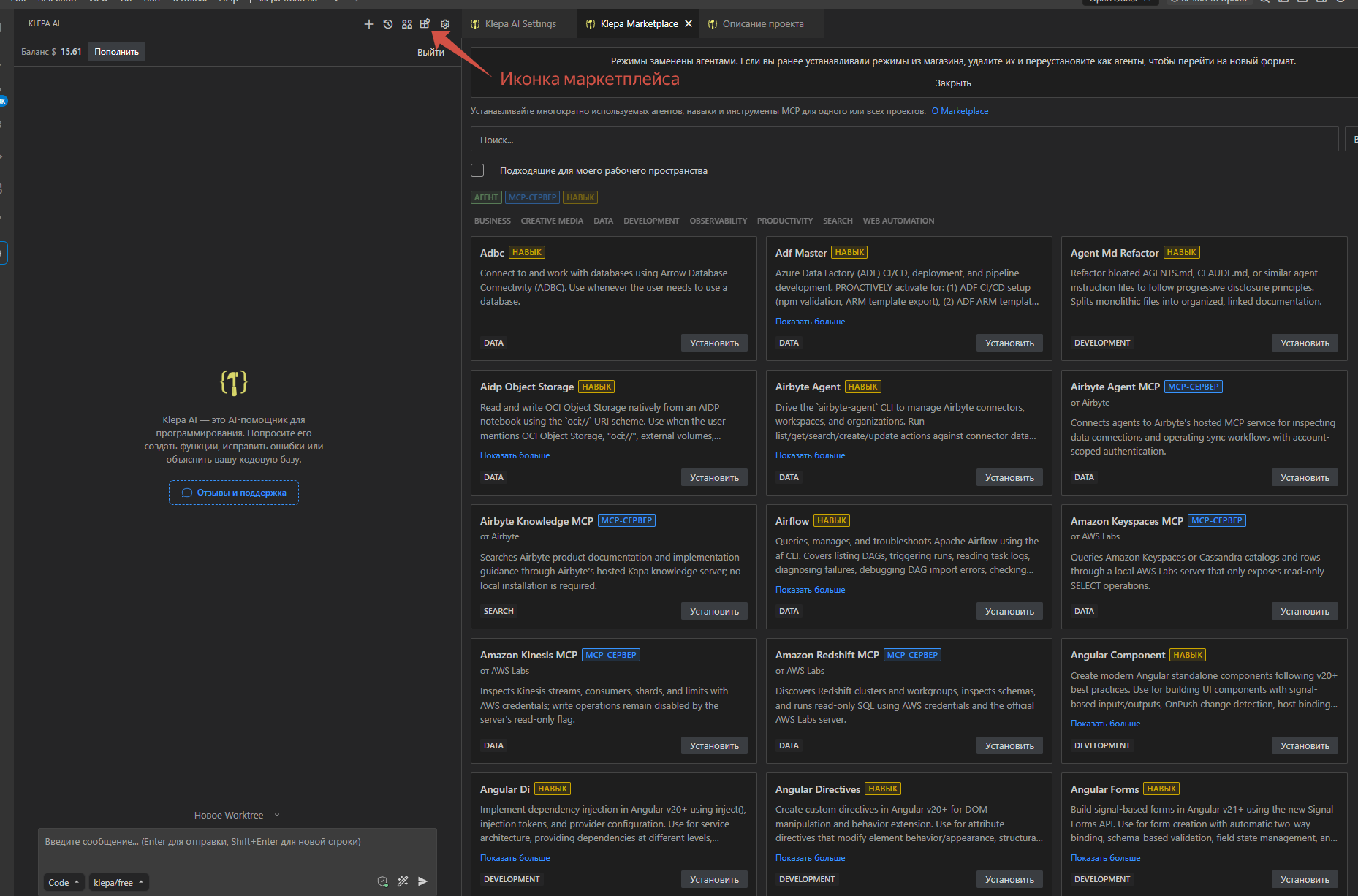Toggle the АГЕНТ type filter
This screenshot has height=896, width=1358.
(x=486, y=197)
